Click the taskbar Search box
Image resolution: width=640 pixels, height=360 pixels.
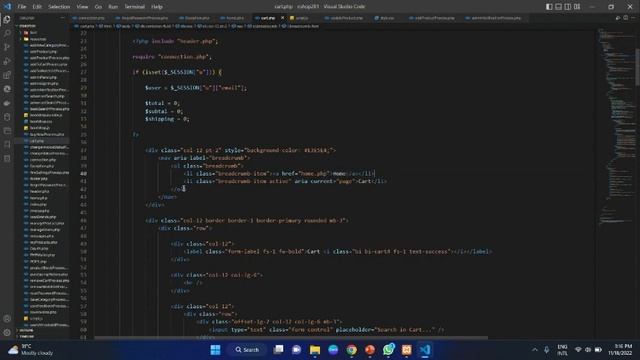[x=247, y=350]
